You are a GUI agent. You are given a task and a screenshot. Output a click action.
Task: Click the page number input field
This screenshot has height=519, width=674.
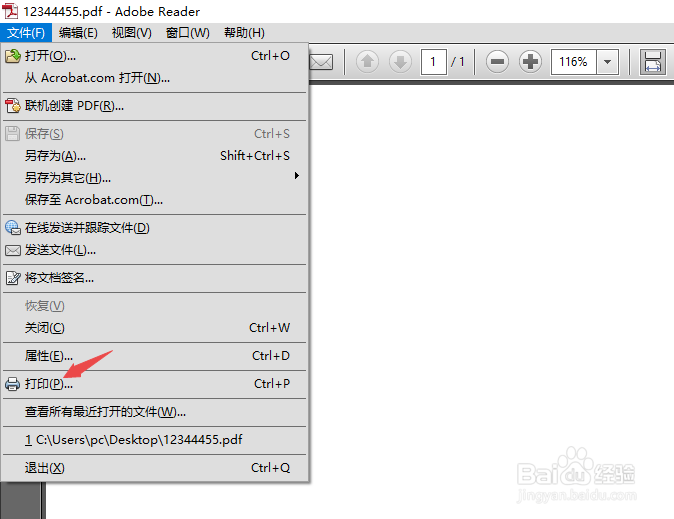pos(433,62)
